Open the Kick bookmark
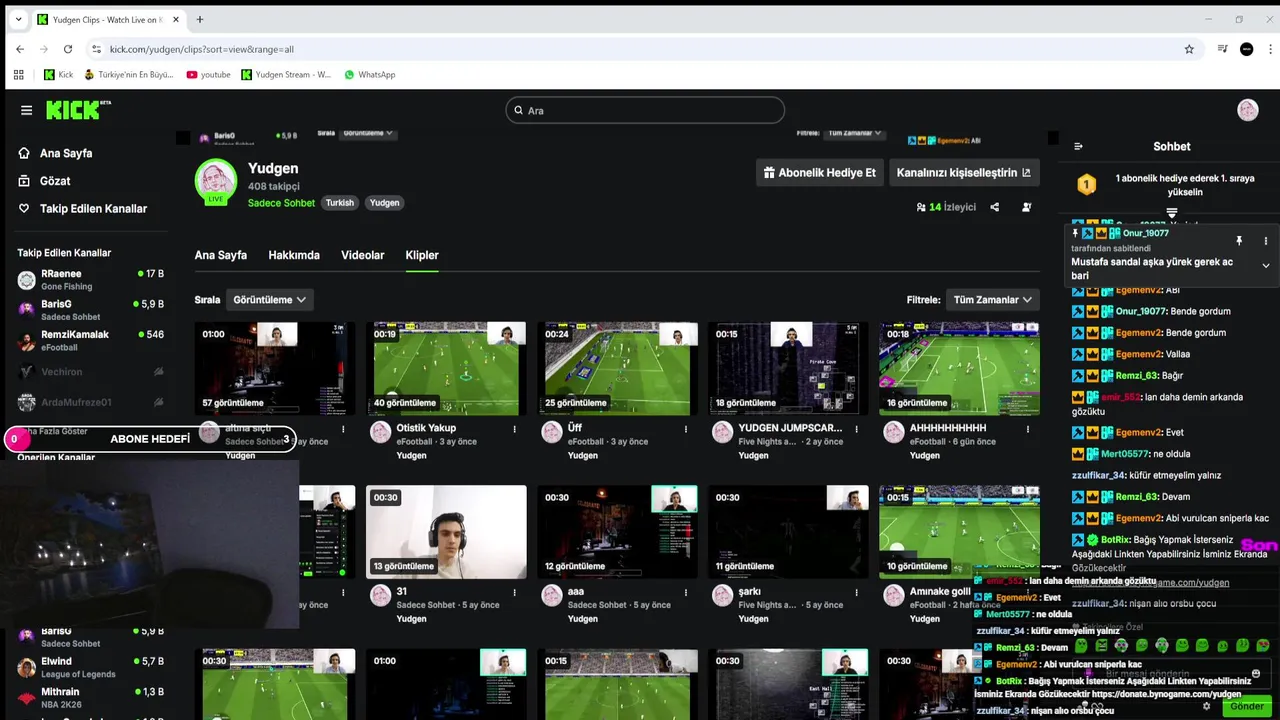The height and width of the screenshot is (720, 1280). [58, 74]
